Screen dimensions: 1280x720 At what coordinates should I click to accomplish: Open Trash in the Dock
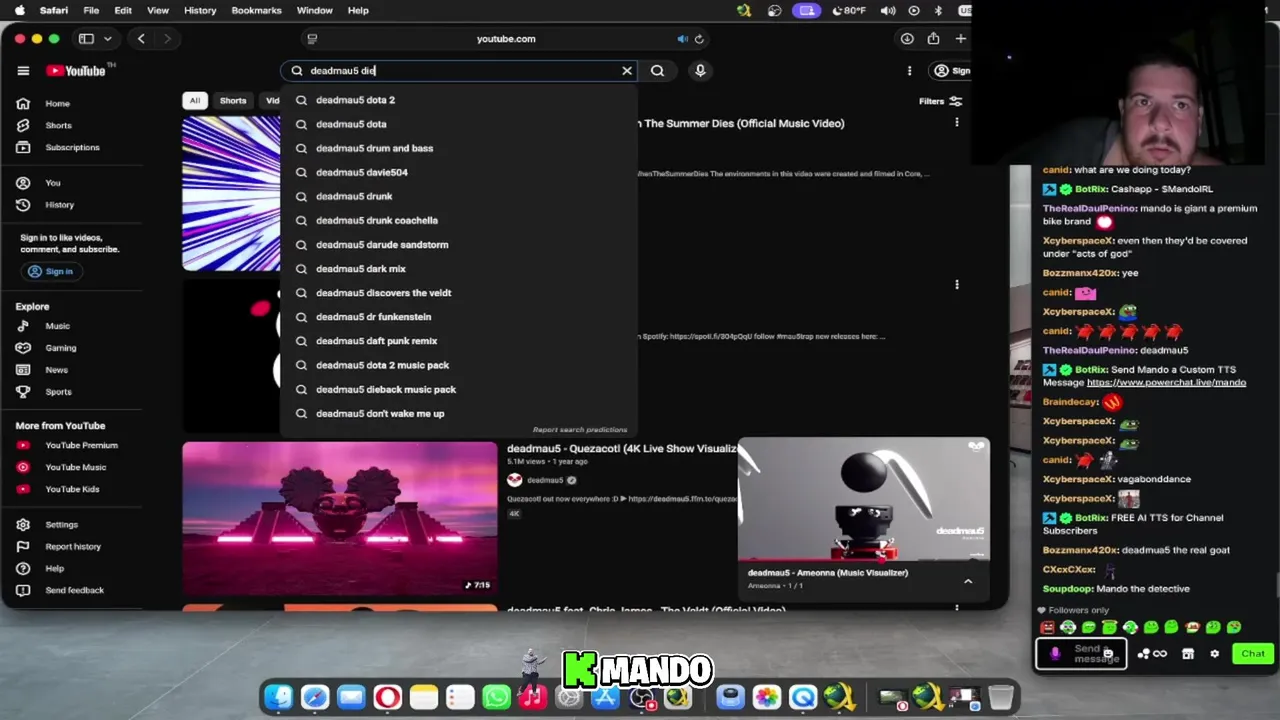(x=1001, y=697)
